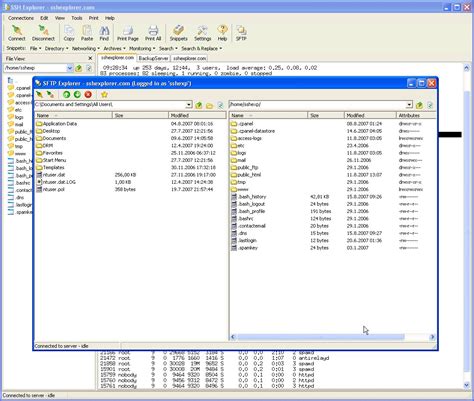Viewport: 474px width, 401px height.
Task: Open the remote path /home/sshexp/ dropdown
Action: (x=409, y=105)
